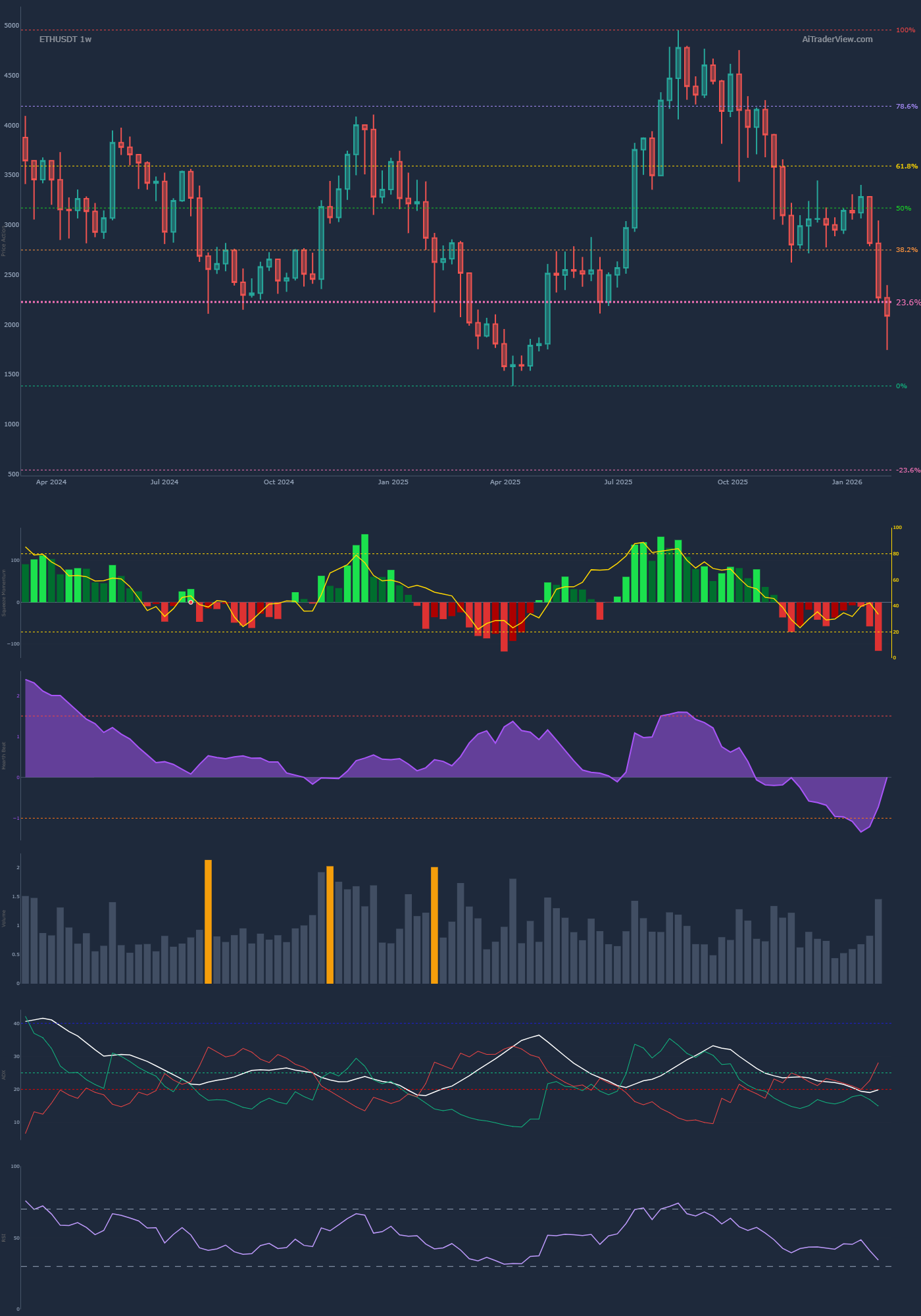This screenshot has height=1316, width=921.
Task: Click the last orange volume spike bar
Action: tap(434, 924)
